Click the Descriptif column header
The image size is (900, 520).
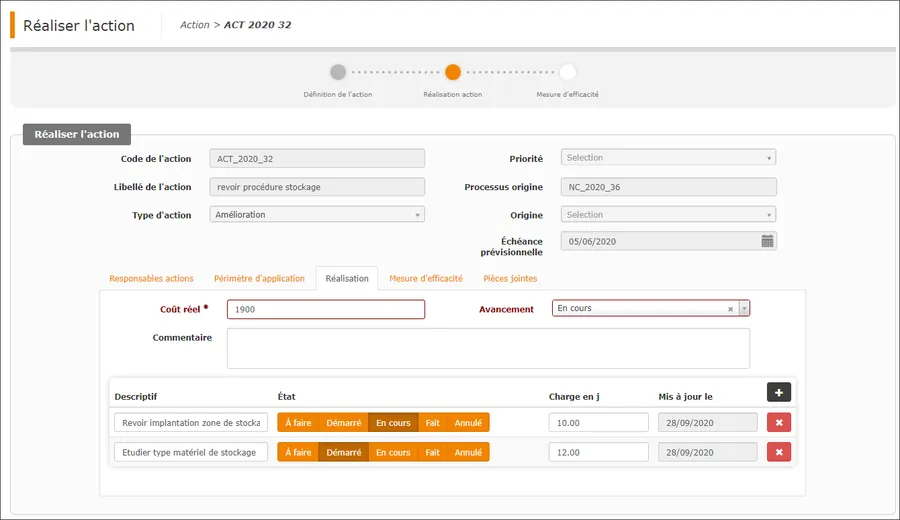click(x=135, y=397)
